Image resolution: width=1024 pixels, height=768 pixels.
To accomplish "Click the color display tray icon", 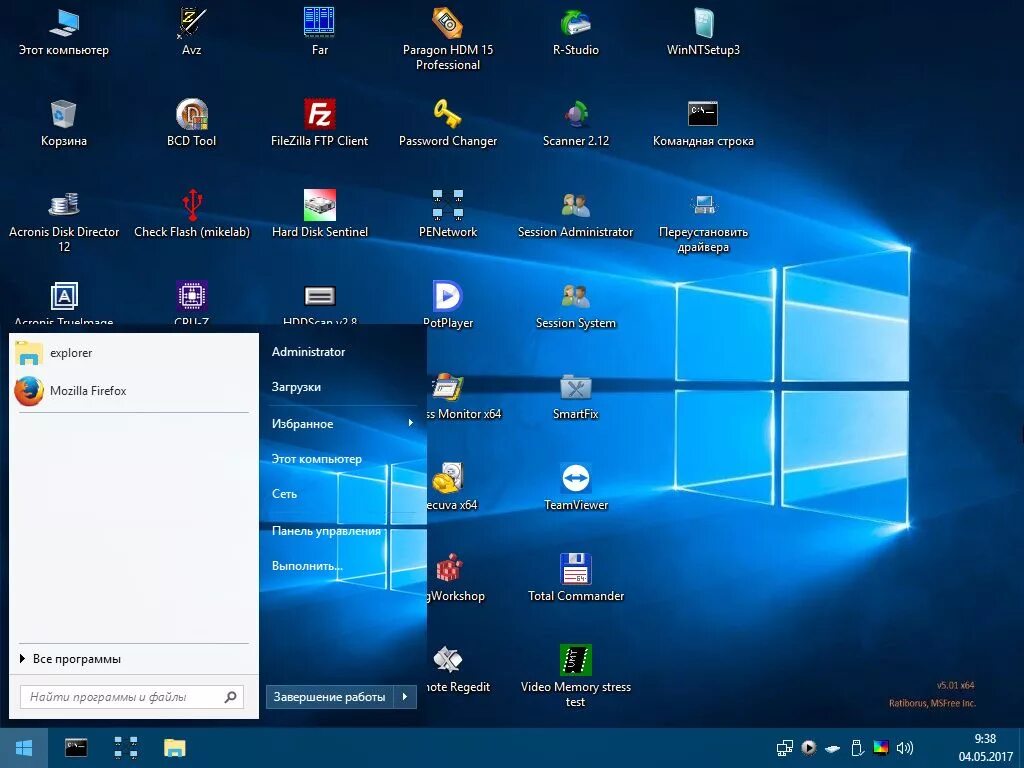I will click(881, 748).
